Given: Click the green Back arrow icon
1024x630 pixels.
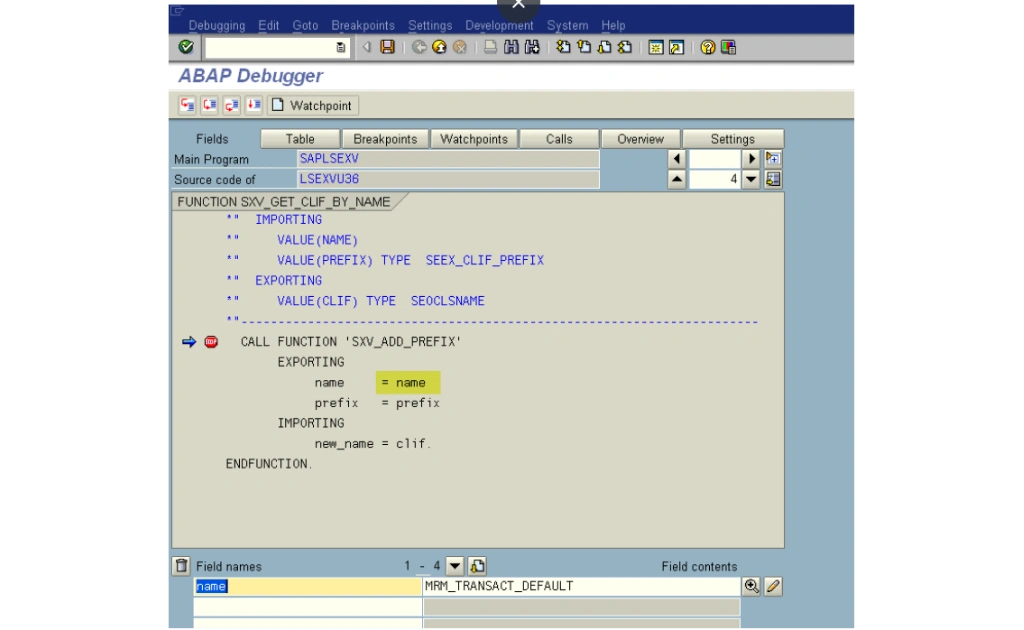Looking at the screenshot, I should (x=419, y=47).
